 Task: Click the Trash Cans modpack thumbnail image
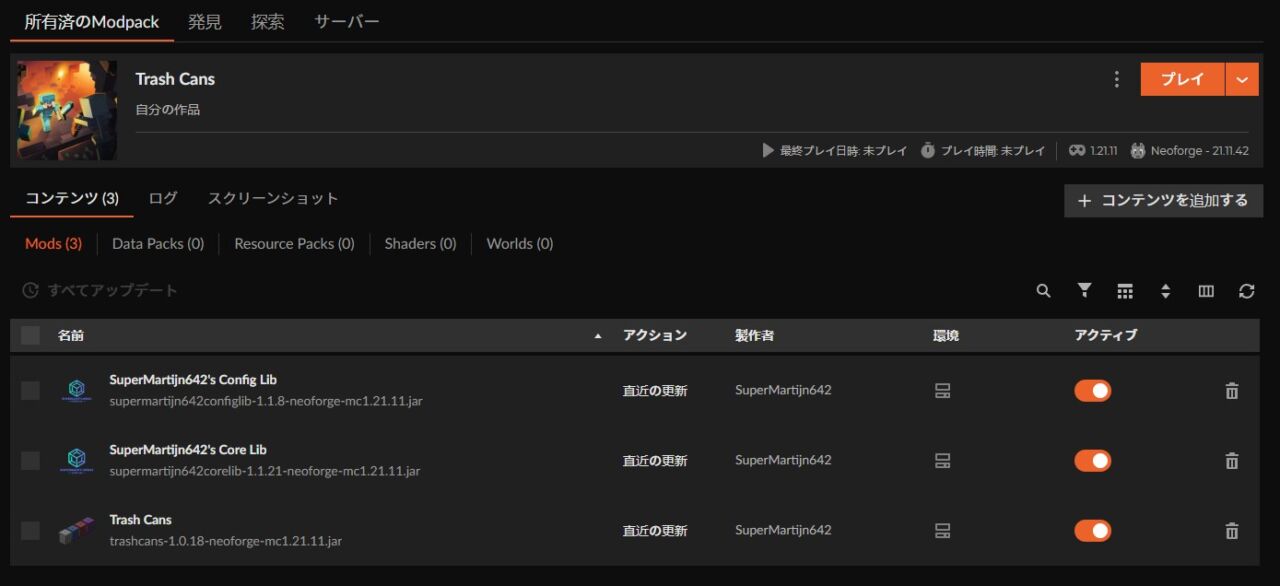[67, 110]
